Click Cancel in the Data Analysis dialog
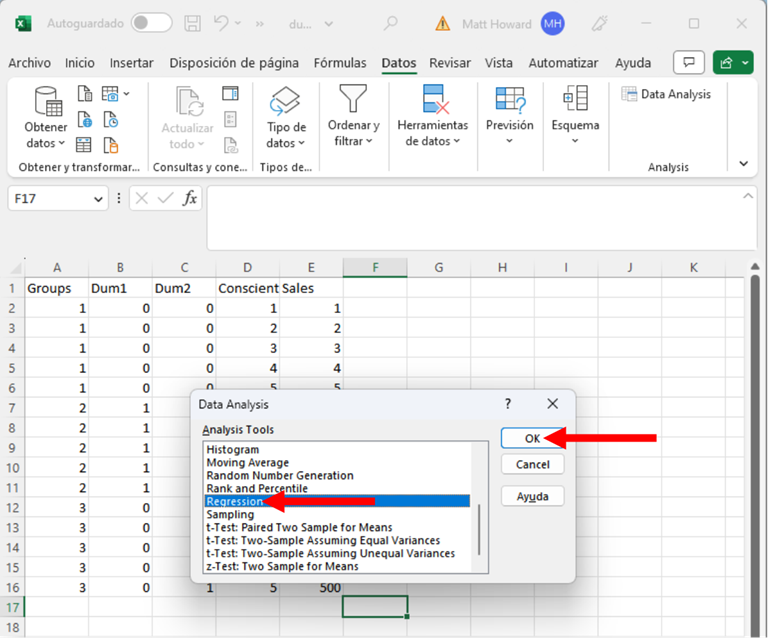This screenshot has height=638, width=768. point(532,465)
